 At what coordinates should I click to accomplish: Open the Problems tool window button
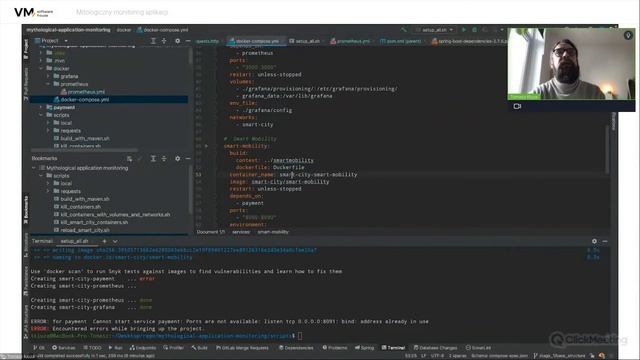[335, 348]
